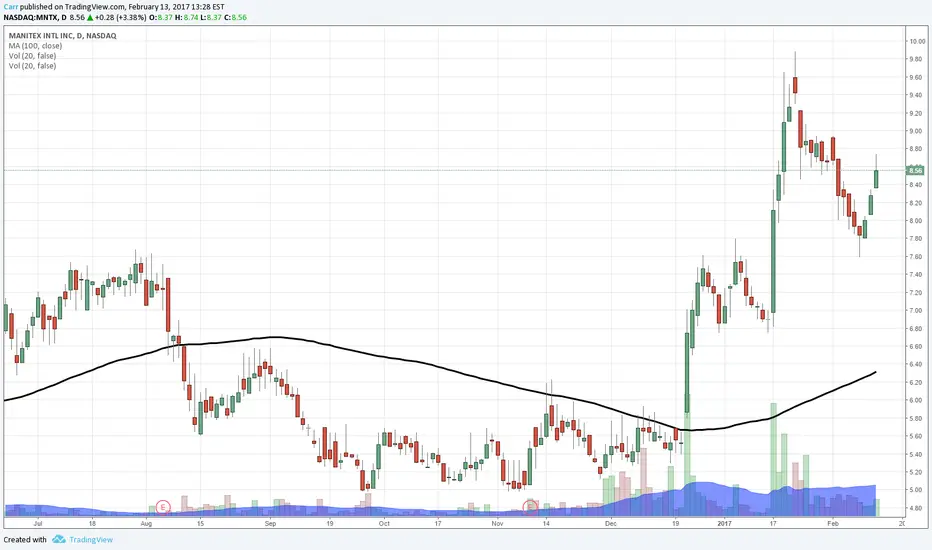The height and width of the screenshot is (550, 932).
Task: Click the 4.80 price axis label
Action: click(x=915, y=508)
